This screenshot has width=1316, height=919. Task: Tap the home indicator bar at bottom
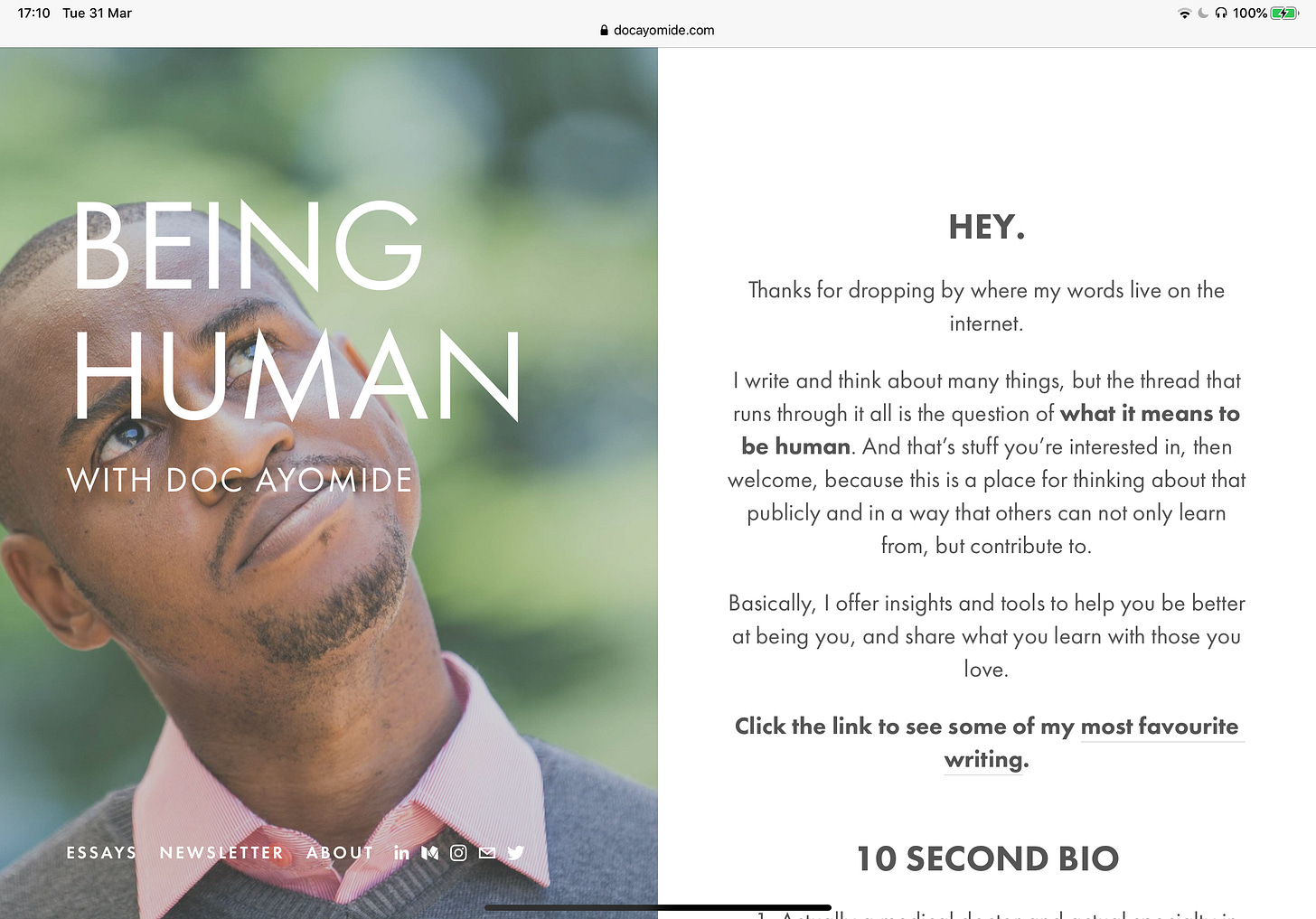pyautogui.click(x=657, y=907)
